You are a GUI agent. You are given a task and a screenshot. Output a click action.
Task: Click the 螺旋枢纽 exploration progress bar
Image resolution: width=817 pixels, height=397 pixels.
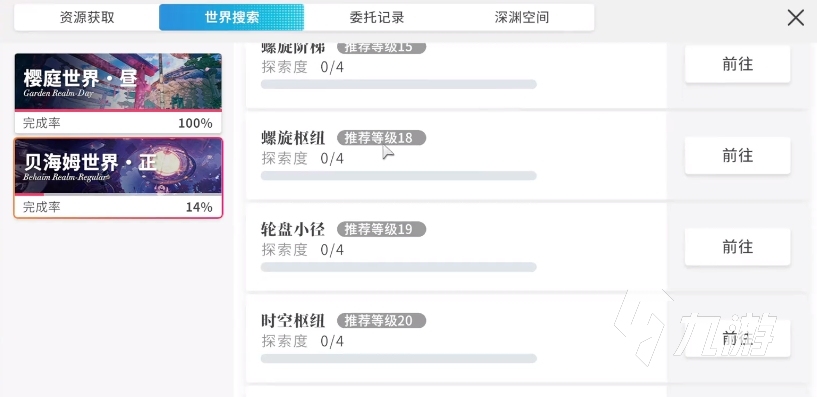(x=399, y=176)
